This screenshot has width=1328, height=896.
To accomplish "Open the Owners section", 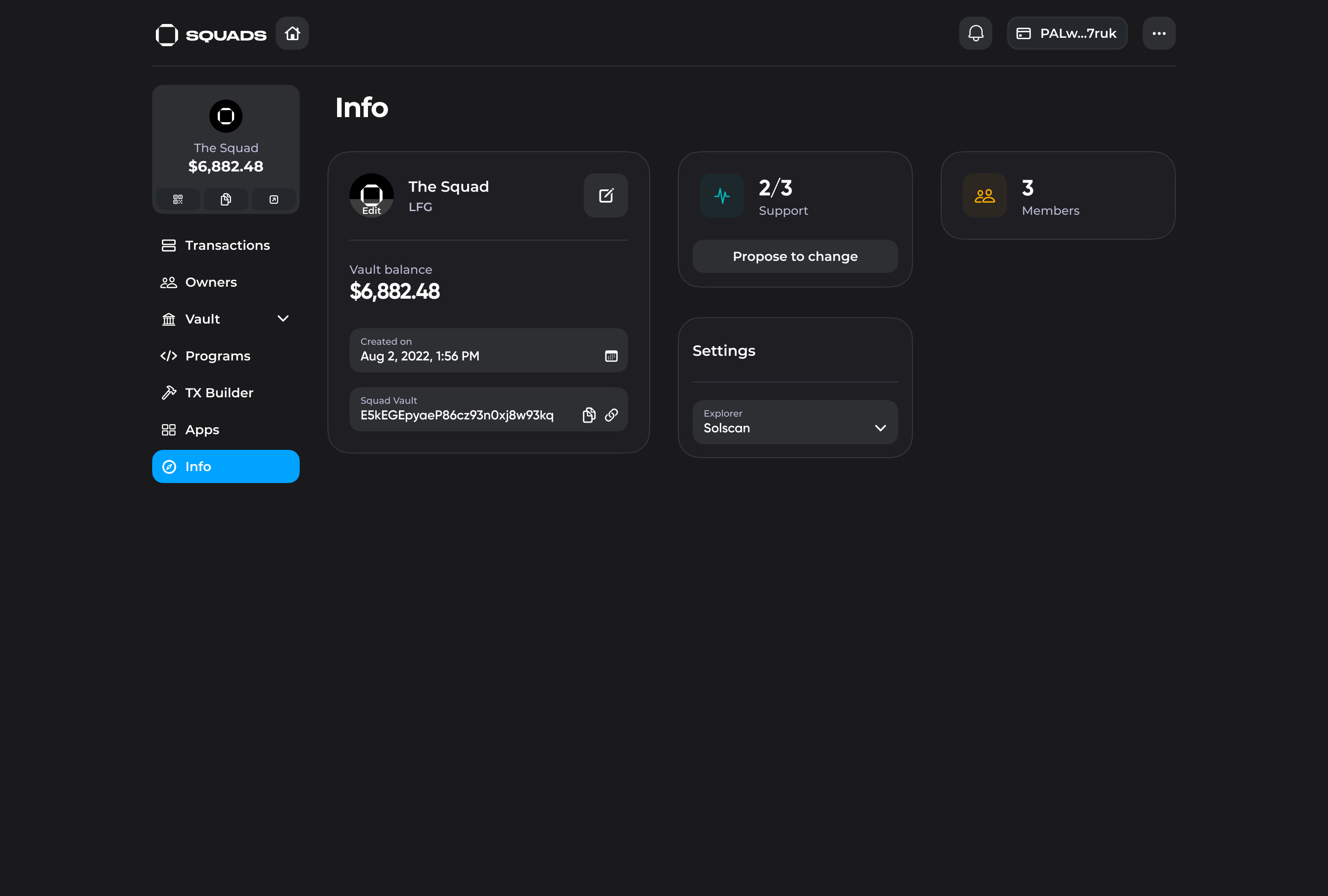I will [210, 282].
